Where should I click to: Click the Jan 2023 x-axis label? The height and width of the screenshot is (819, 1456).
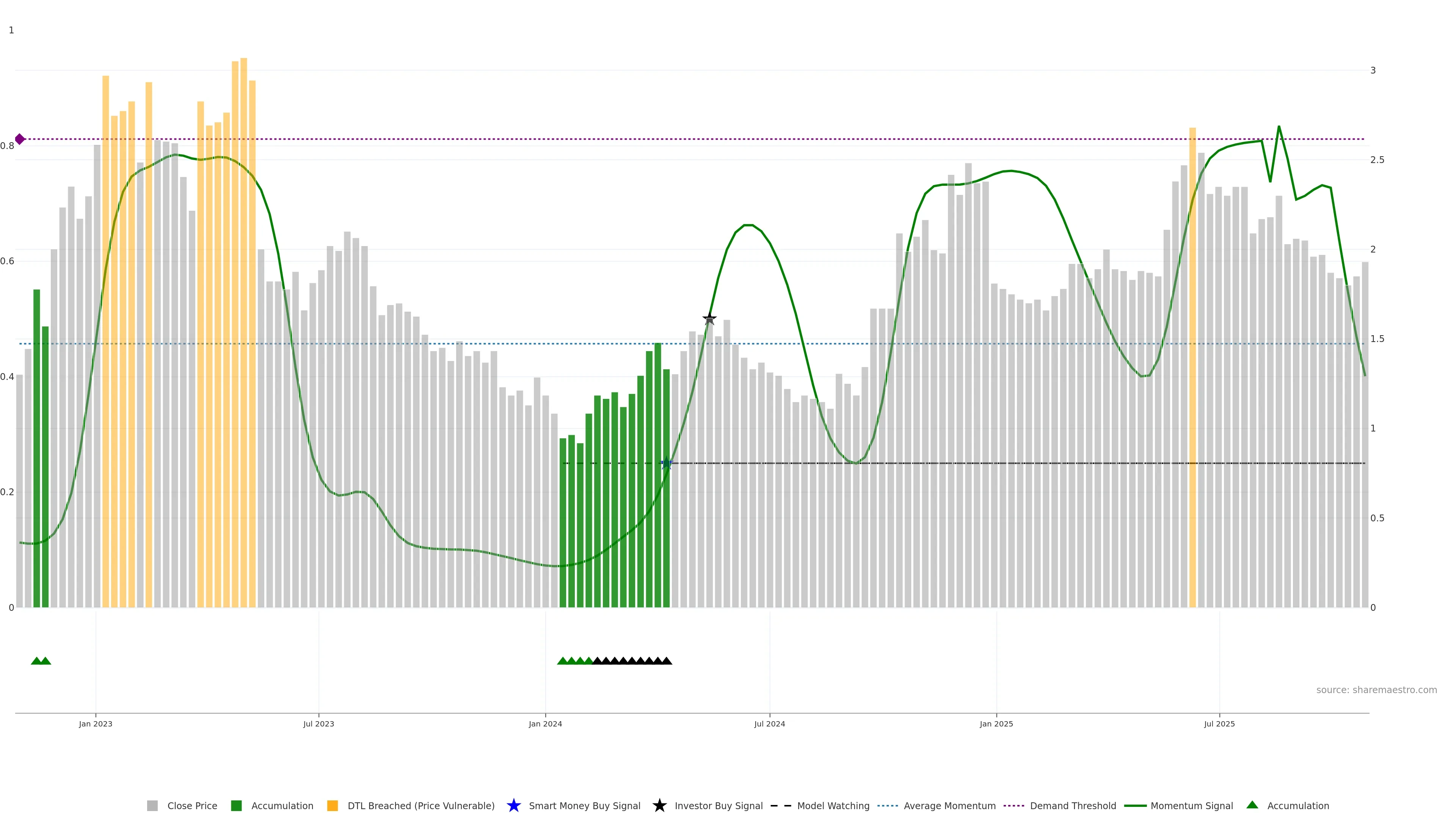[96, 723]
